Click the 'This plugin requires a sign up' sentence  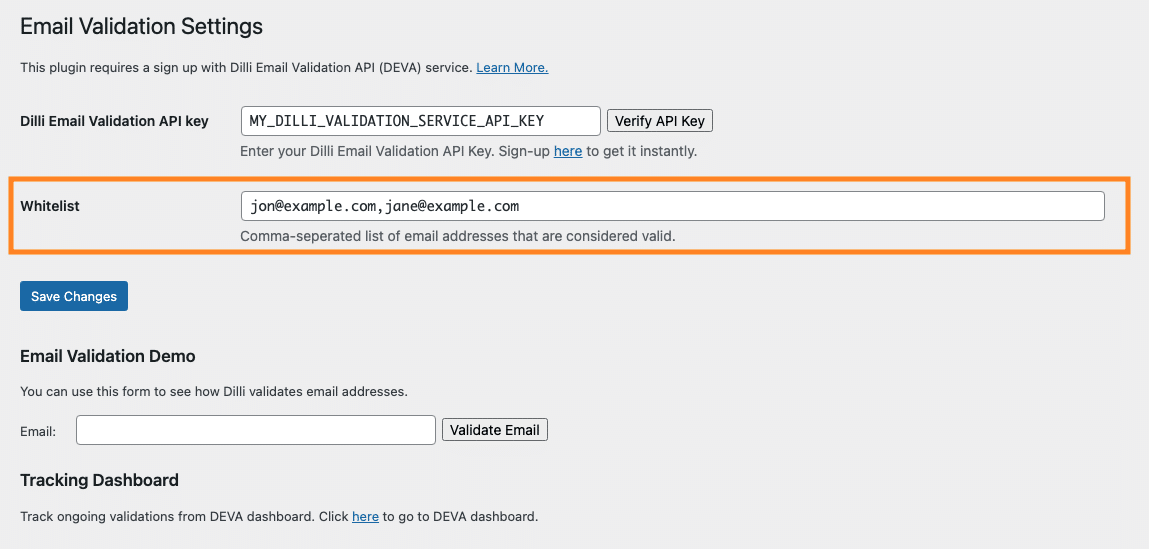(x=246, y=67)
